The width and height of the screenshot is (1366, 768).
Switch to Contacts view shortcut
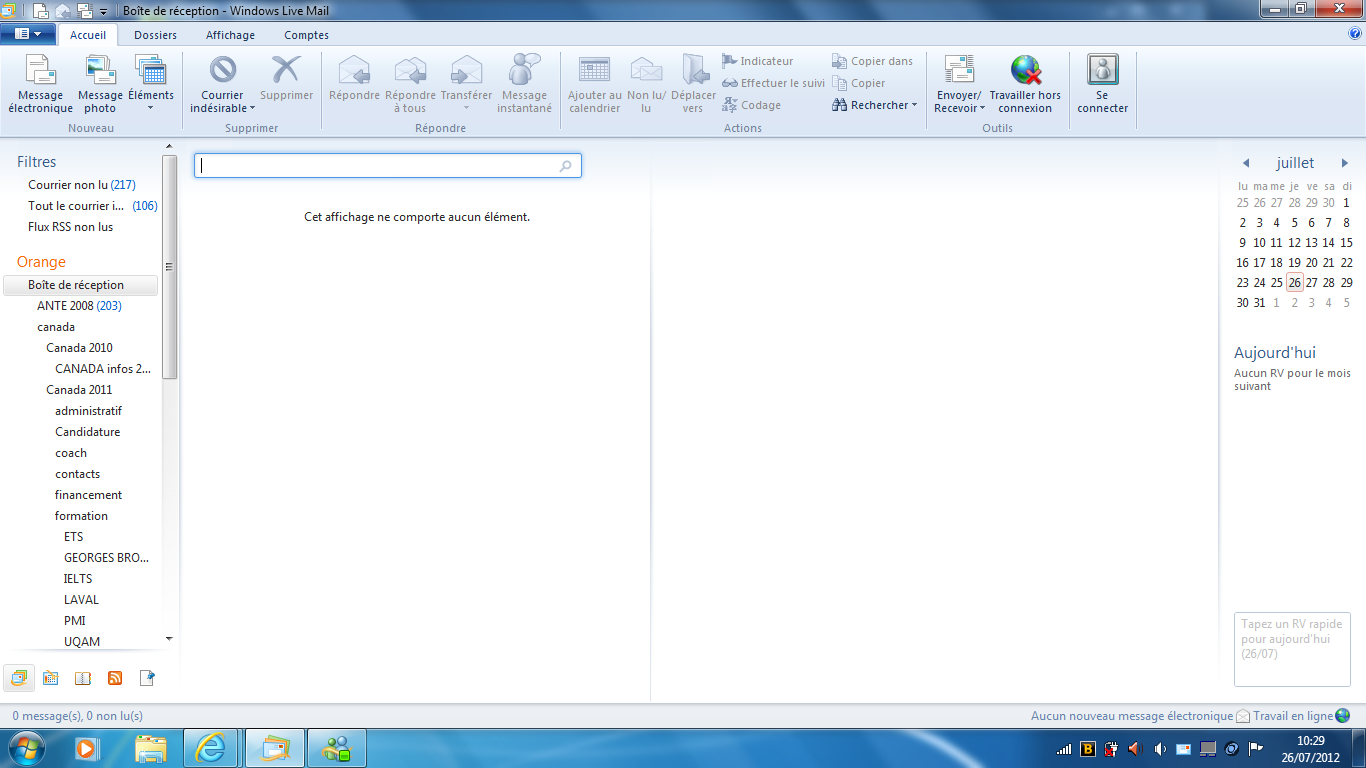83,678
